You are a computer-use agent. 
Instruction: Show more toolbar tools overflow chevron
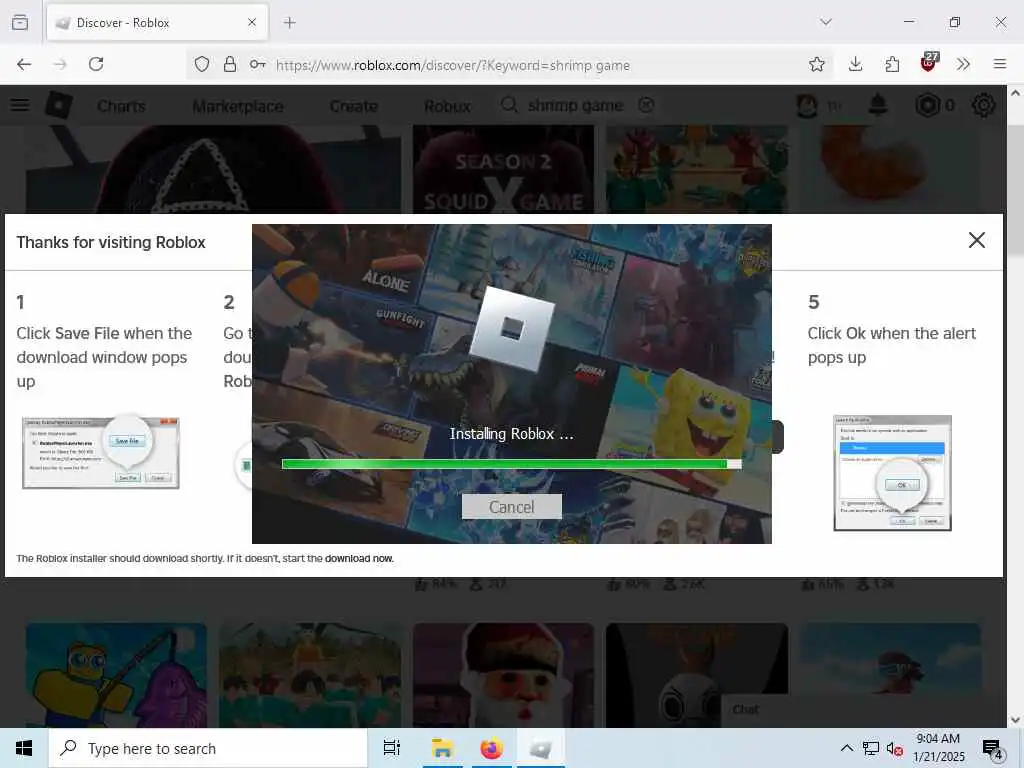pos(963,64)
